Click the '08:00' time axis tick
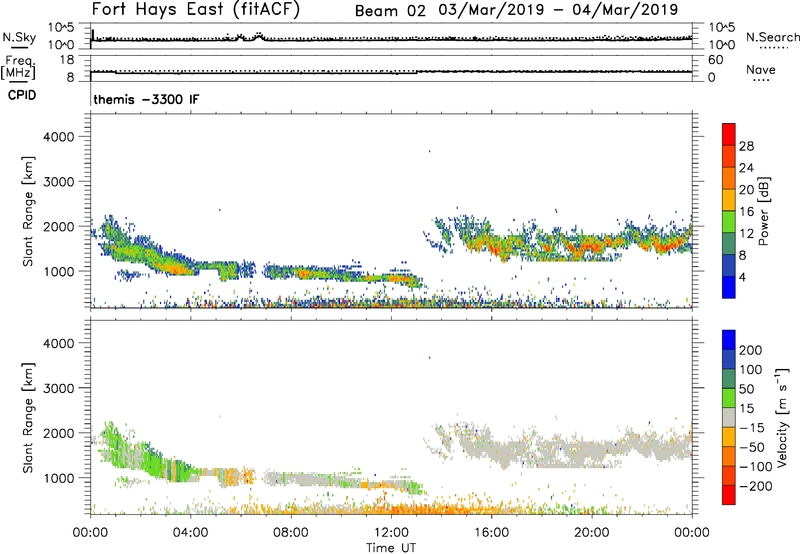800x554 pixels. 290,533
